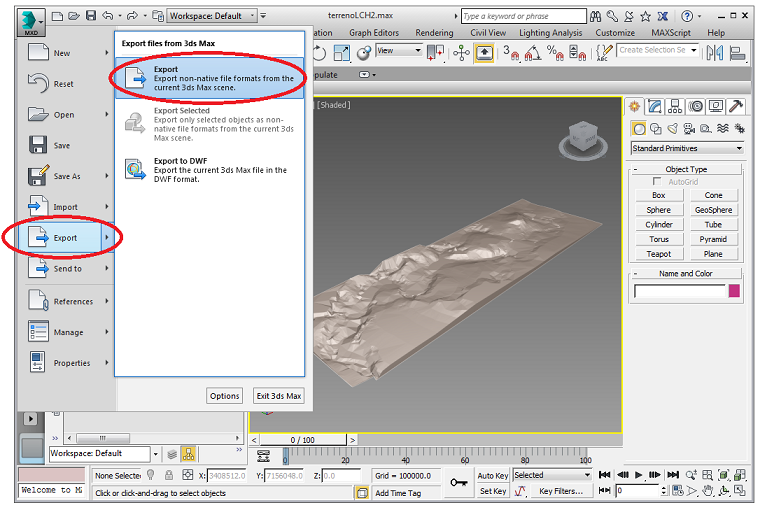The width and height of the screenshot is (760, 510).
Task: Select the Cameras category icon
Action: click(689, 129)
